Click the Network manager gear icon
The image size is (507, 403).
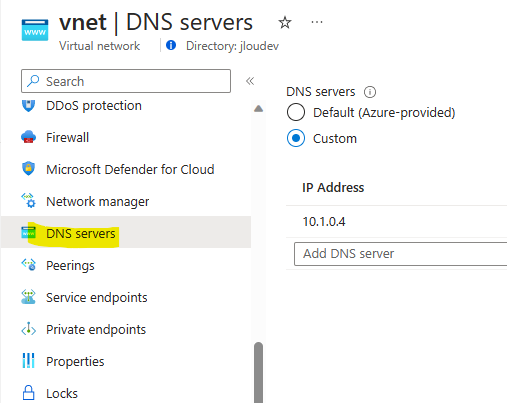tap(28, 201)
